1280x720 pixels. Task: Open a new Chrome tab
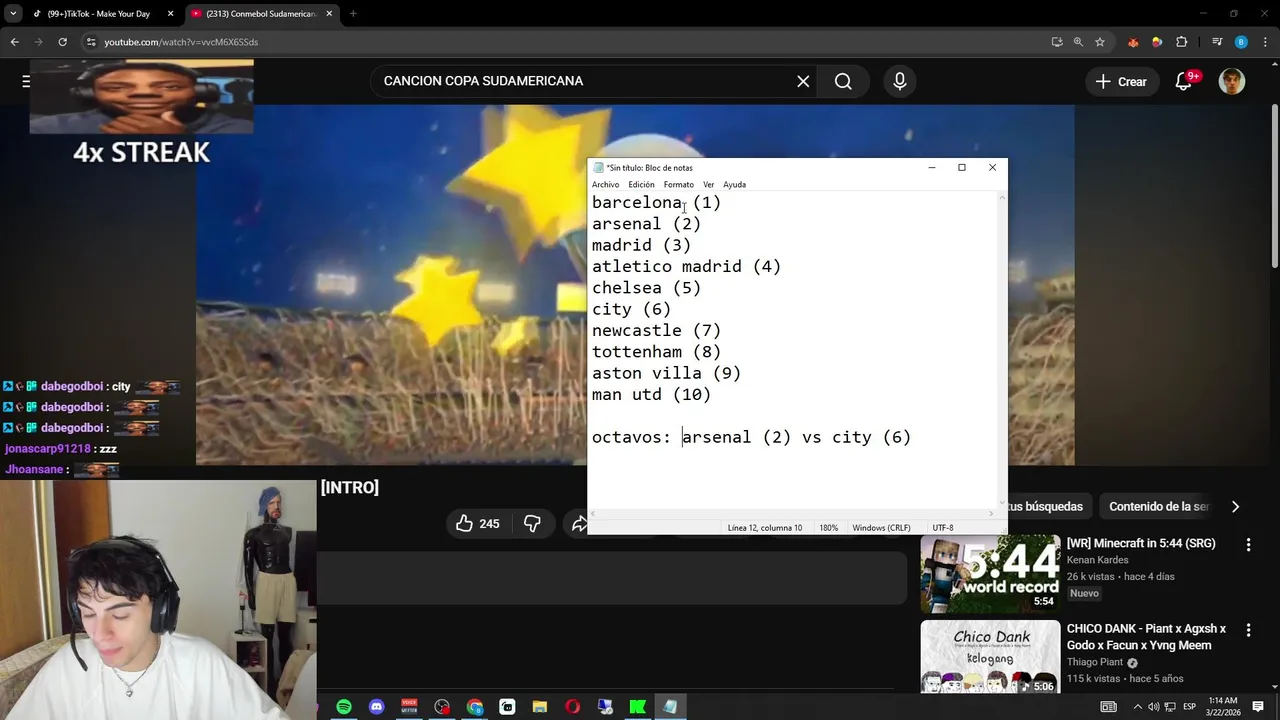click(353, 14)
